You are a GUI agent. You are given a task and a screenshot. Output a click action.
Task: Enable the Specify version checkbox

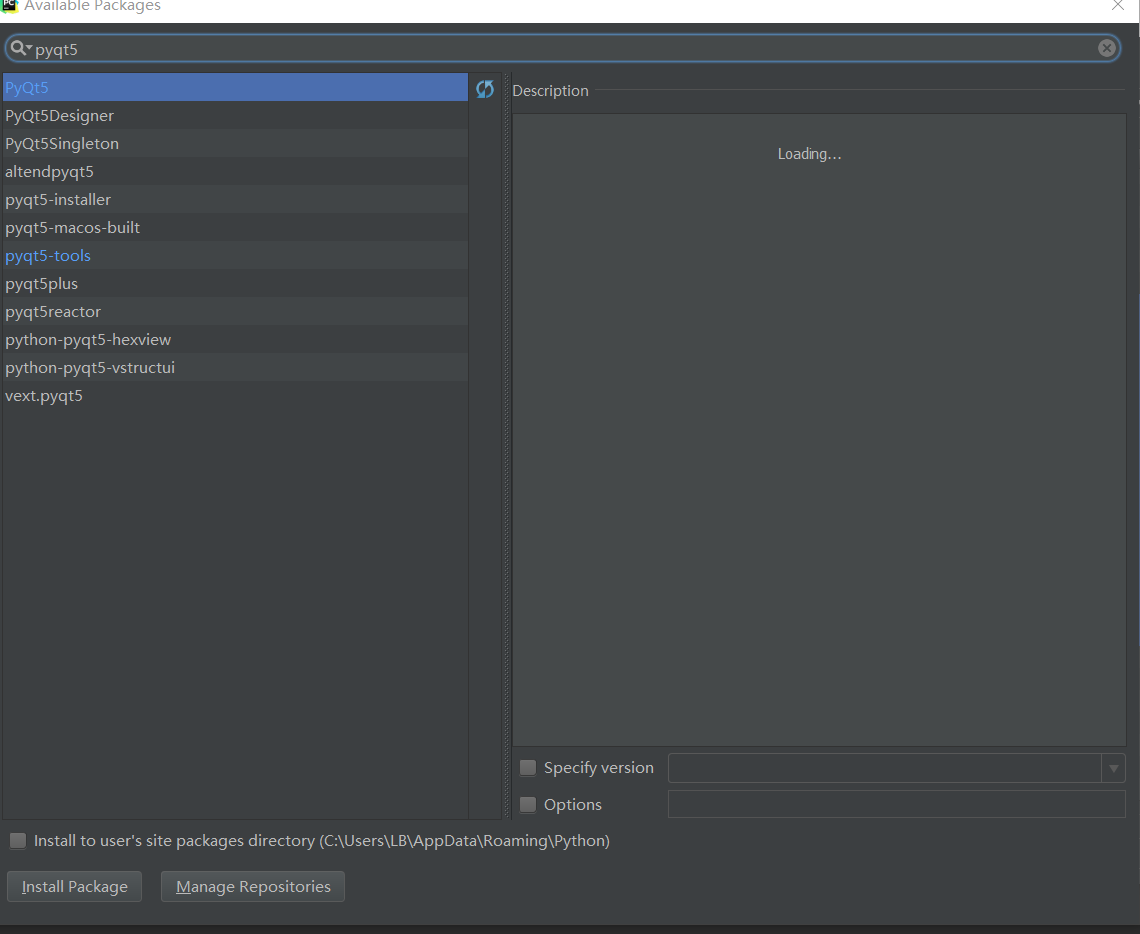pos(528,768)
